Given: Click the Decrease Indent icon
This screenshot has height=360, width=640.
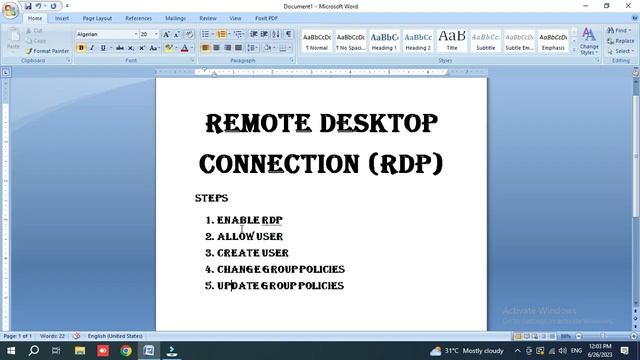Looking at the screenshot, I should click(253, 34).
